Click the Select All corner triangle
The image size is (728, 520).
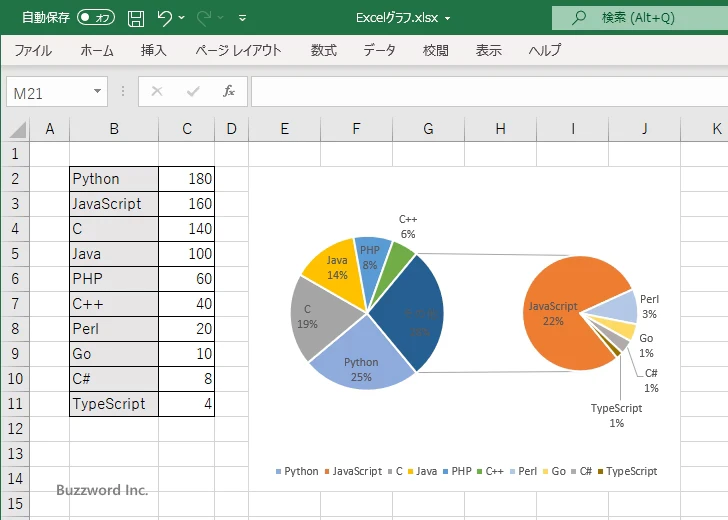(18, 130)
